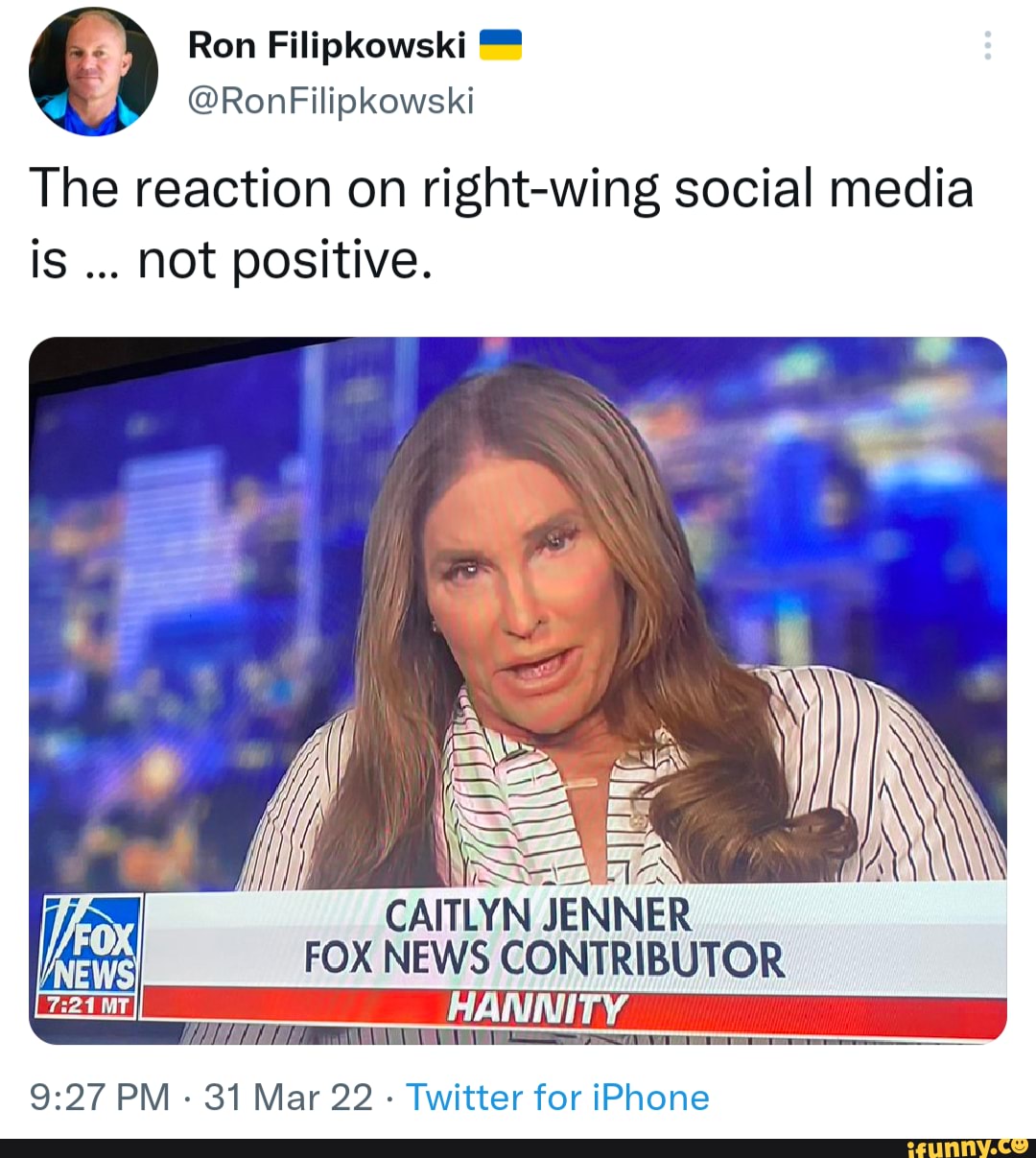Open the @RonFilipkowski handle link
The width and height of the screenshot is (1036, 1158).
tap(331, 100)
